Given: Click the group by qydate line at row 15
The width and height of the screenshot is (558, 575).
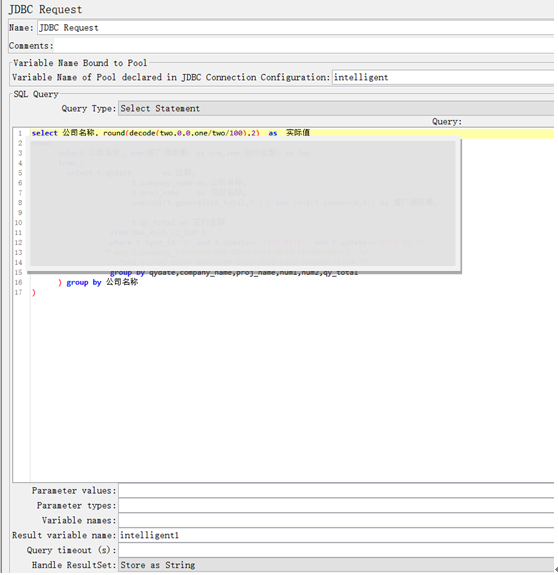Looking at the screenshot, I should pos(234,272).
